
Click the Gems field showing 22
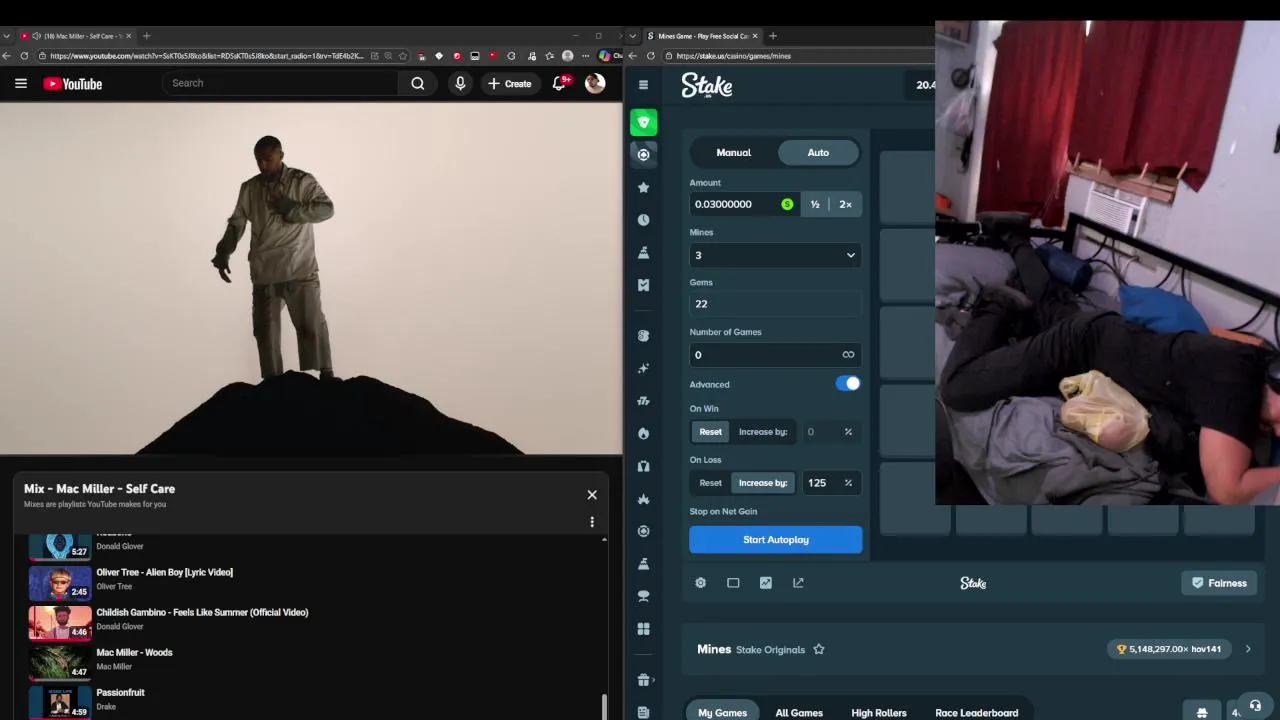point(775,304)
